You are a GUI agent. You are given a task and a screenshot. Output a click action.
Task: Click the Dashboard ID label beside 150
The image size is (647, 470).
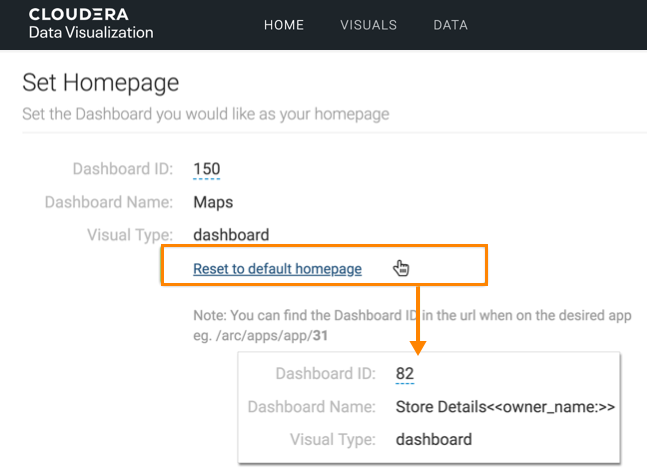123,169
